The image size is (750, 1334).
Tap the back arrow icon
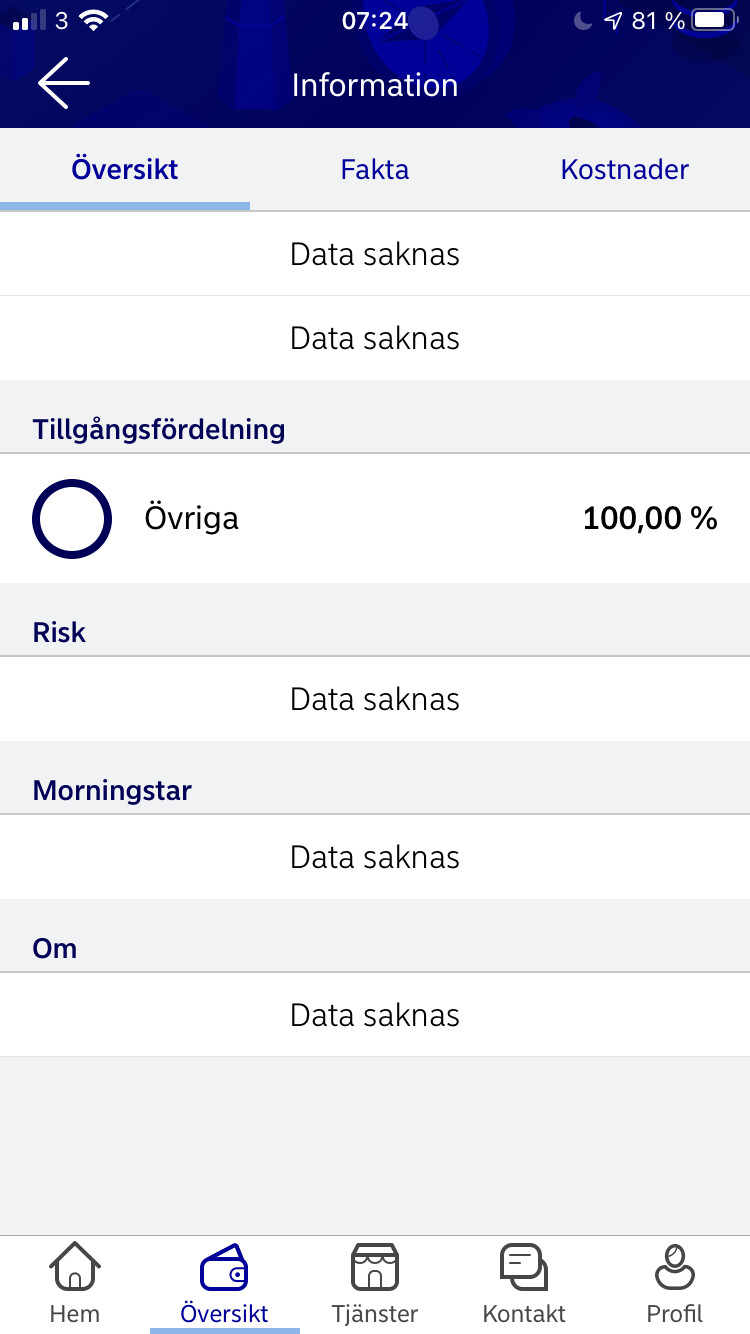pos(64,82)
